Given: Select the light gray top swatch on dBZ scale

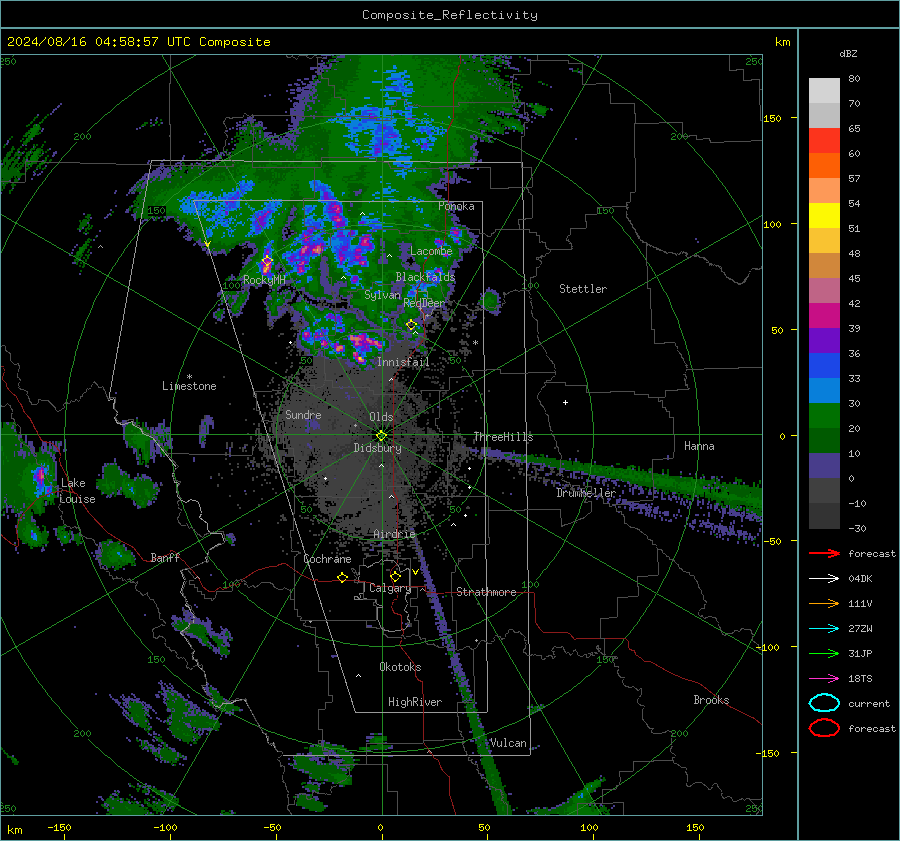Looking at the screenshot, I should 824,91.
